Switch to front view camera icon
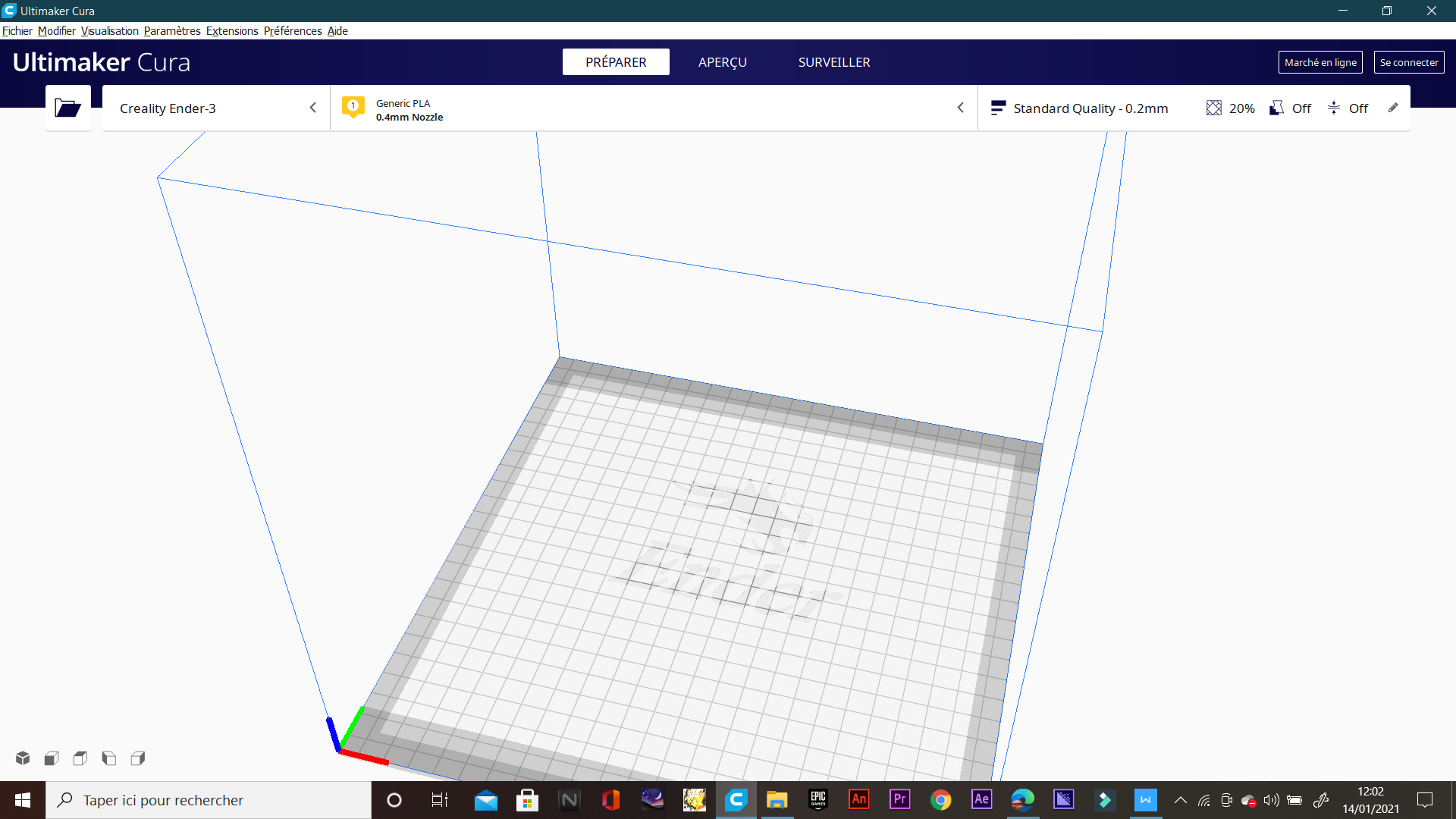 click(52, 758)
